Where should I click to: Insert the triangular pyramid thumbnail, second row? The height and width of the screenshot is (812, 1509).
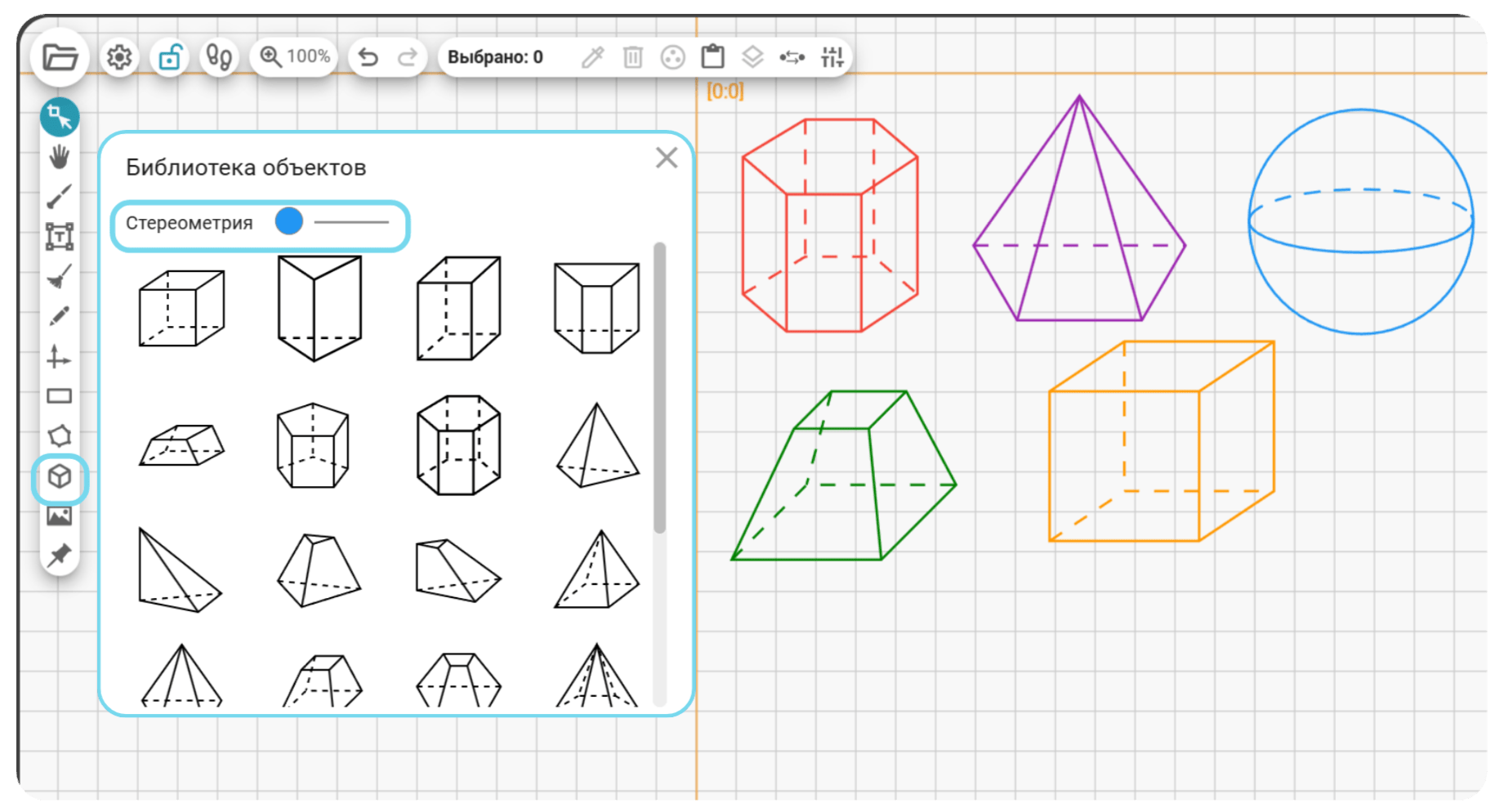pyautogui.click(x=597, y=445)
